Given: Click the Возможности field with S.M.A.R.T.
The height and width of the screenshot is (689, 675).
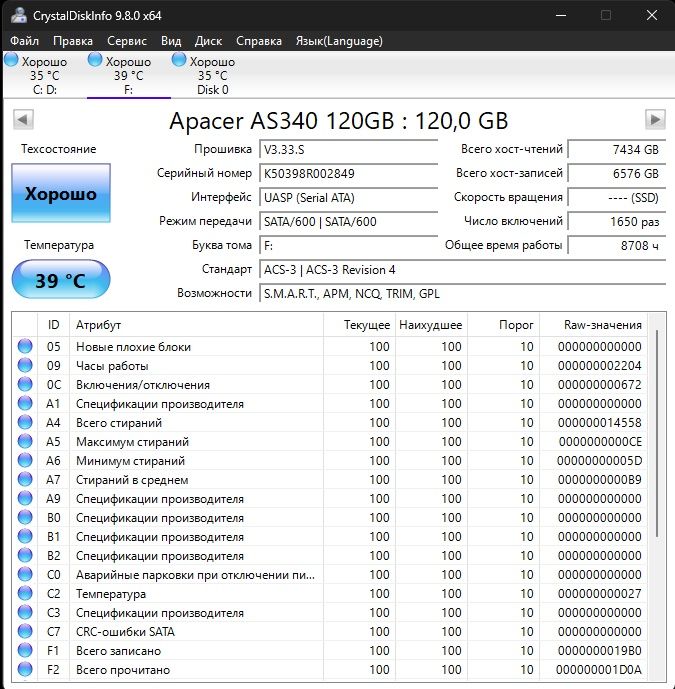Looking at the screenshot, I should tap(462, 294).
